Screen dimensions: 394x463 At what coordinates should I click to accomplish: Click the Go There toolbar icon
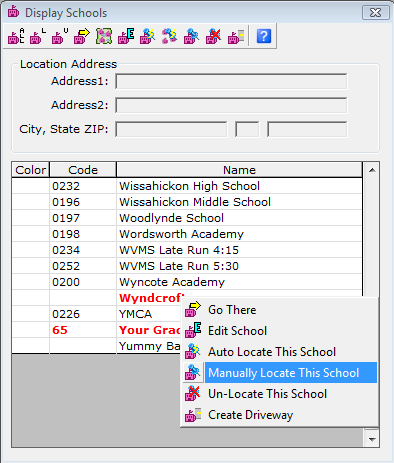[82, 36]
